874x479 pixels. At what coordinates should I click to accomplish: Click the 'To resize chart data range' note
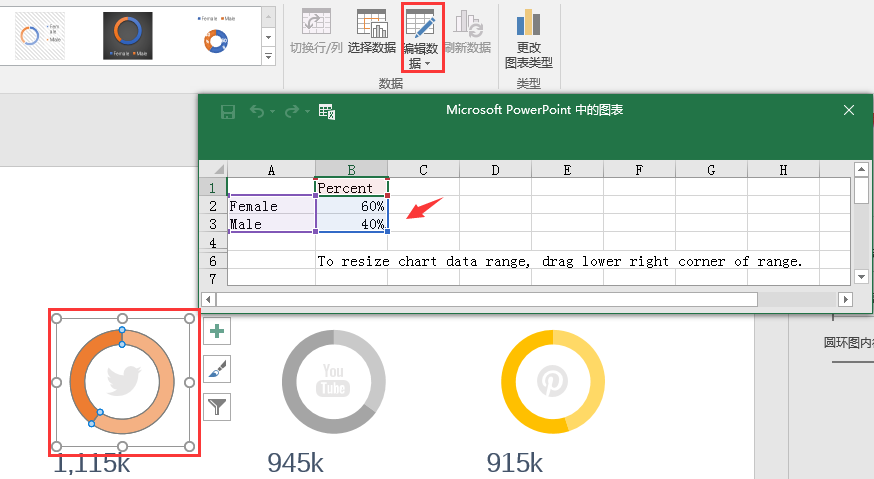click(x=560, y=261)
